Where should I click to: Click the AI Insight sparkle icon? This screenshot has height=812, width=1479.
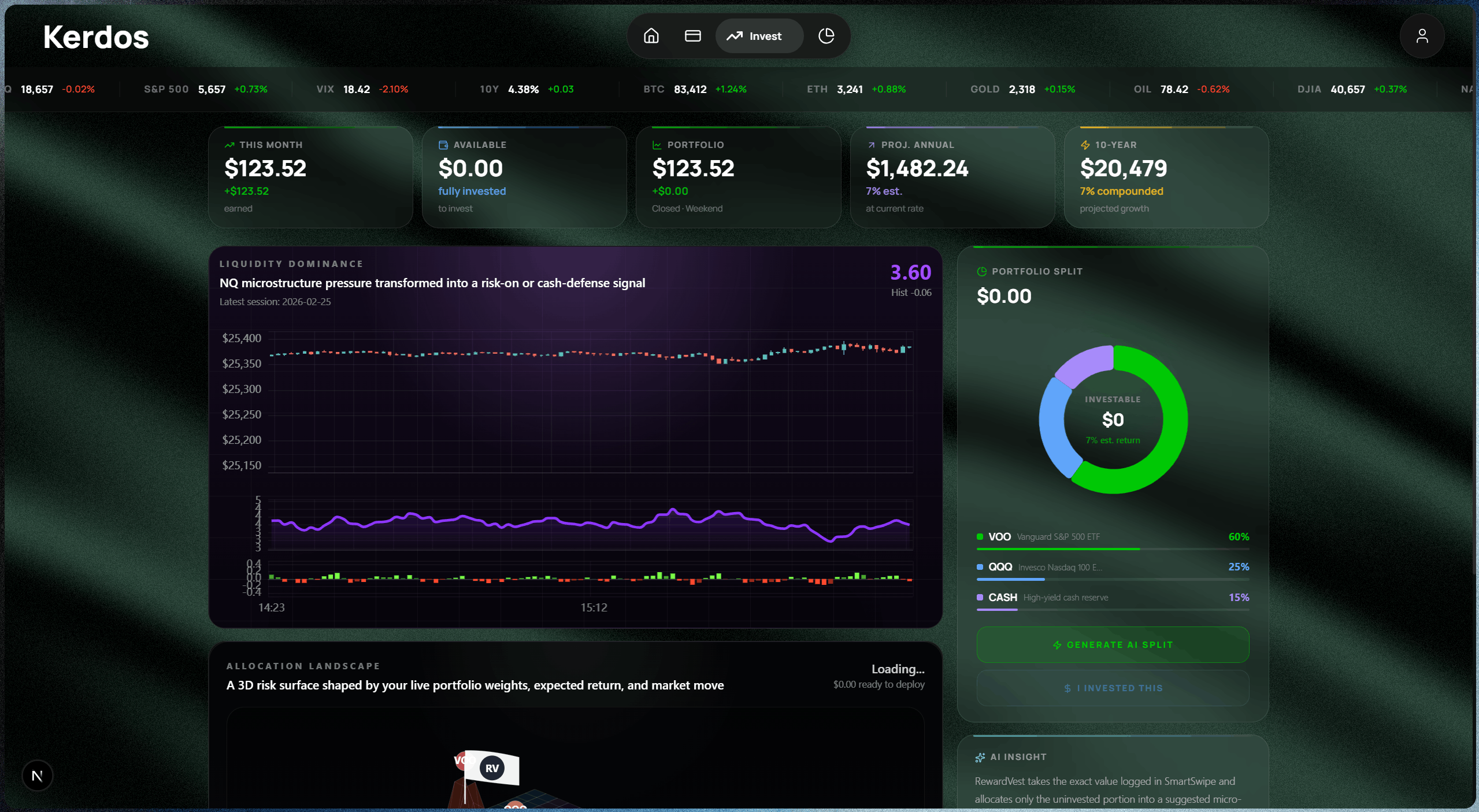pos(980,757)
